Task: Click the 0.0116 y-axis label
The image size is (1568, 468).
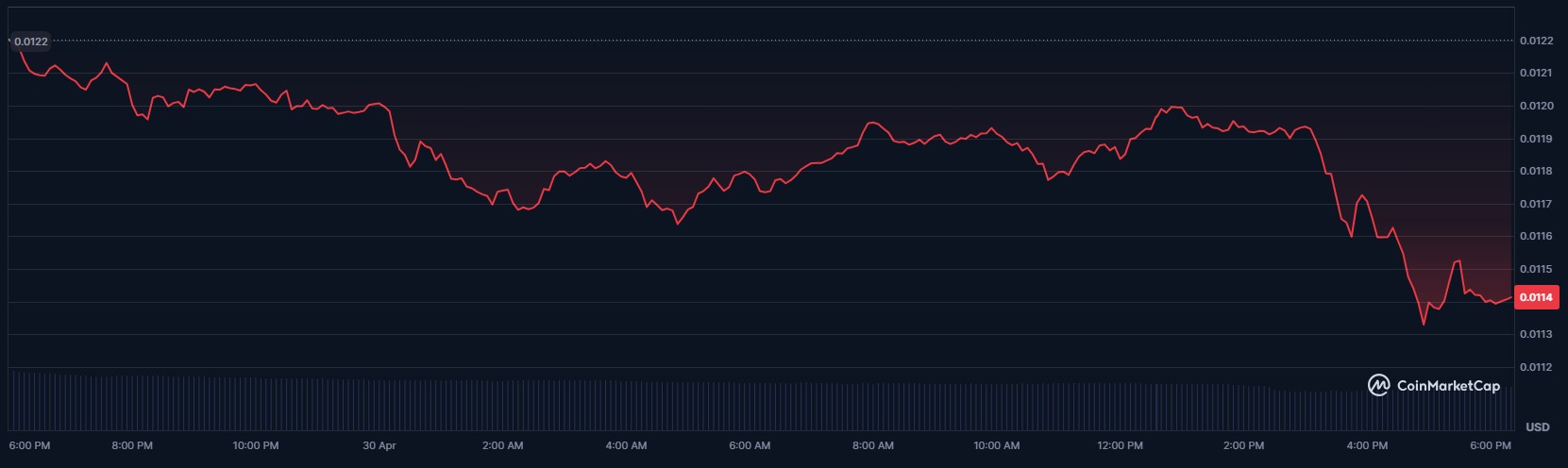Action: pyautogui.click(x=1536, y=236)
